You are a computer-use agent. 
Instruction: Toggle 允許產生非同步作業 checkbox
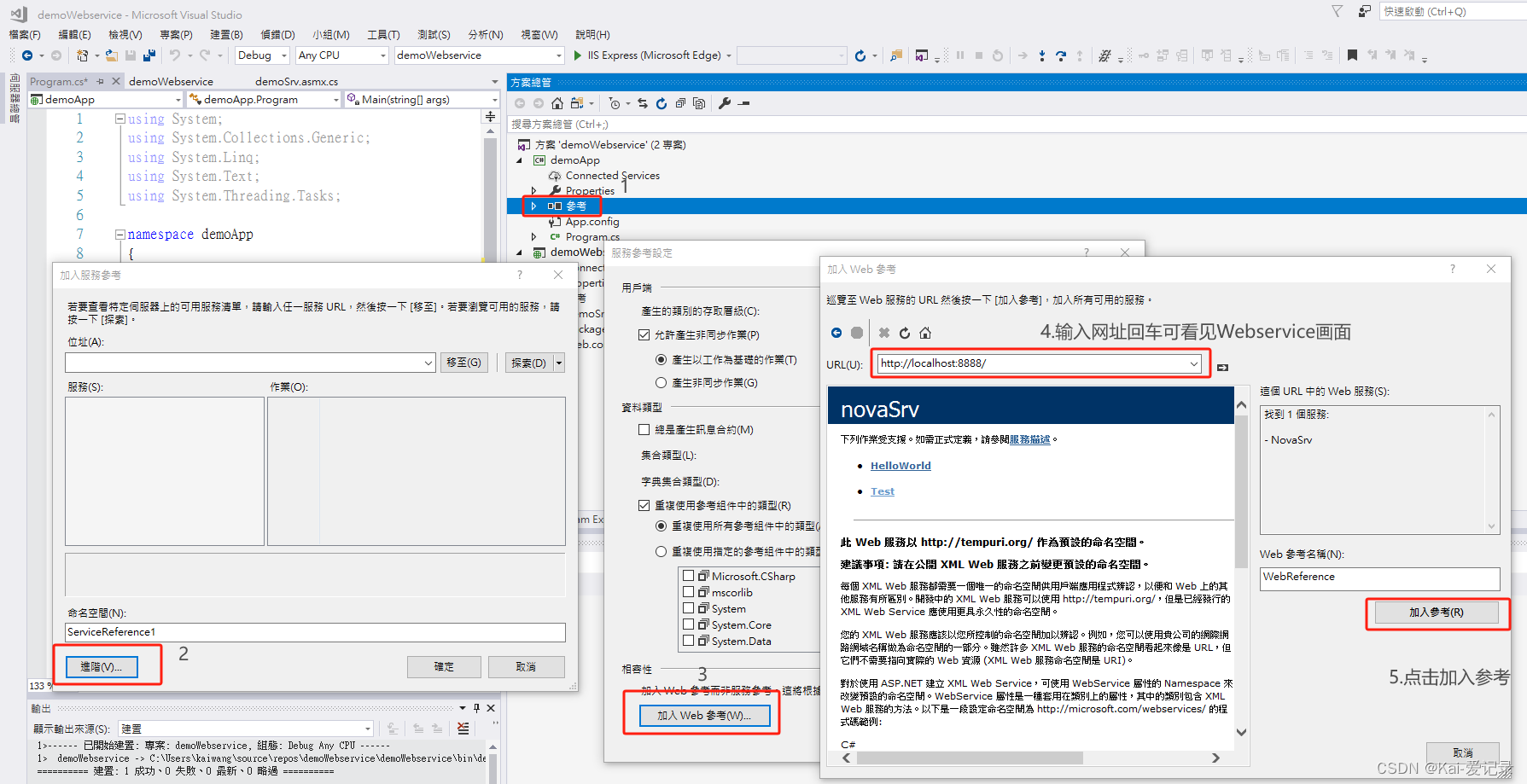[644, 335]
